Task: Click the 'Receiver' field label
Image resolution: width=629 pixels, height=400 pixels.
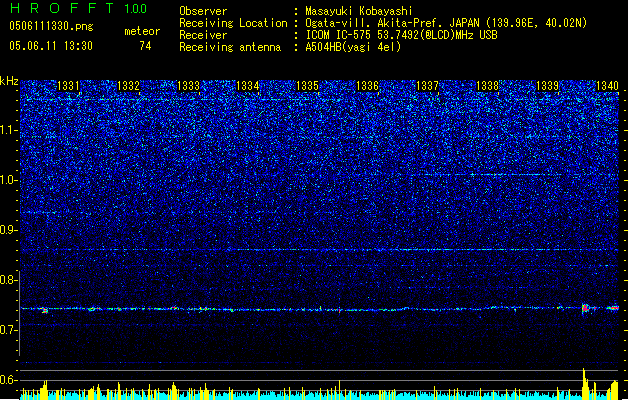Action: pyautogui.click(x=203, y=35)
